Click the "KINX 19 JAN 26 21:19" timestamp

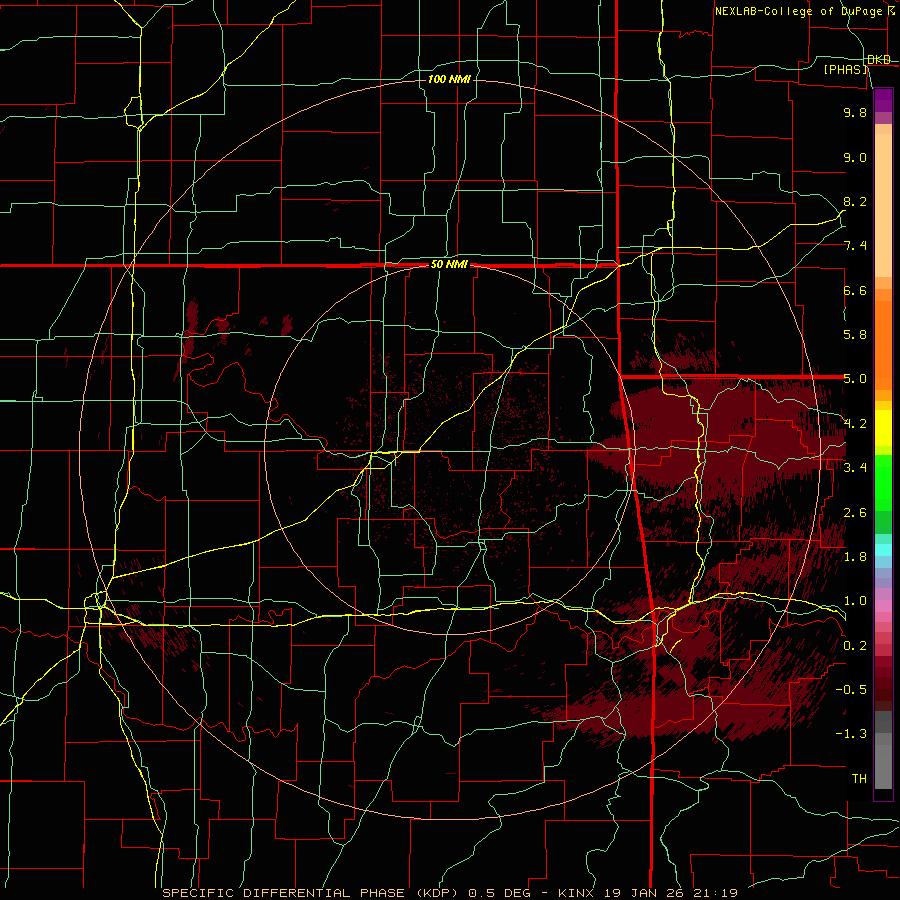[647, 893]
